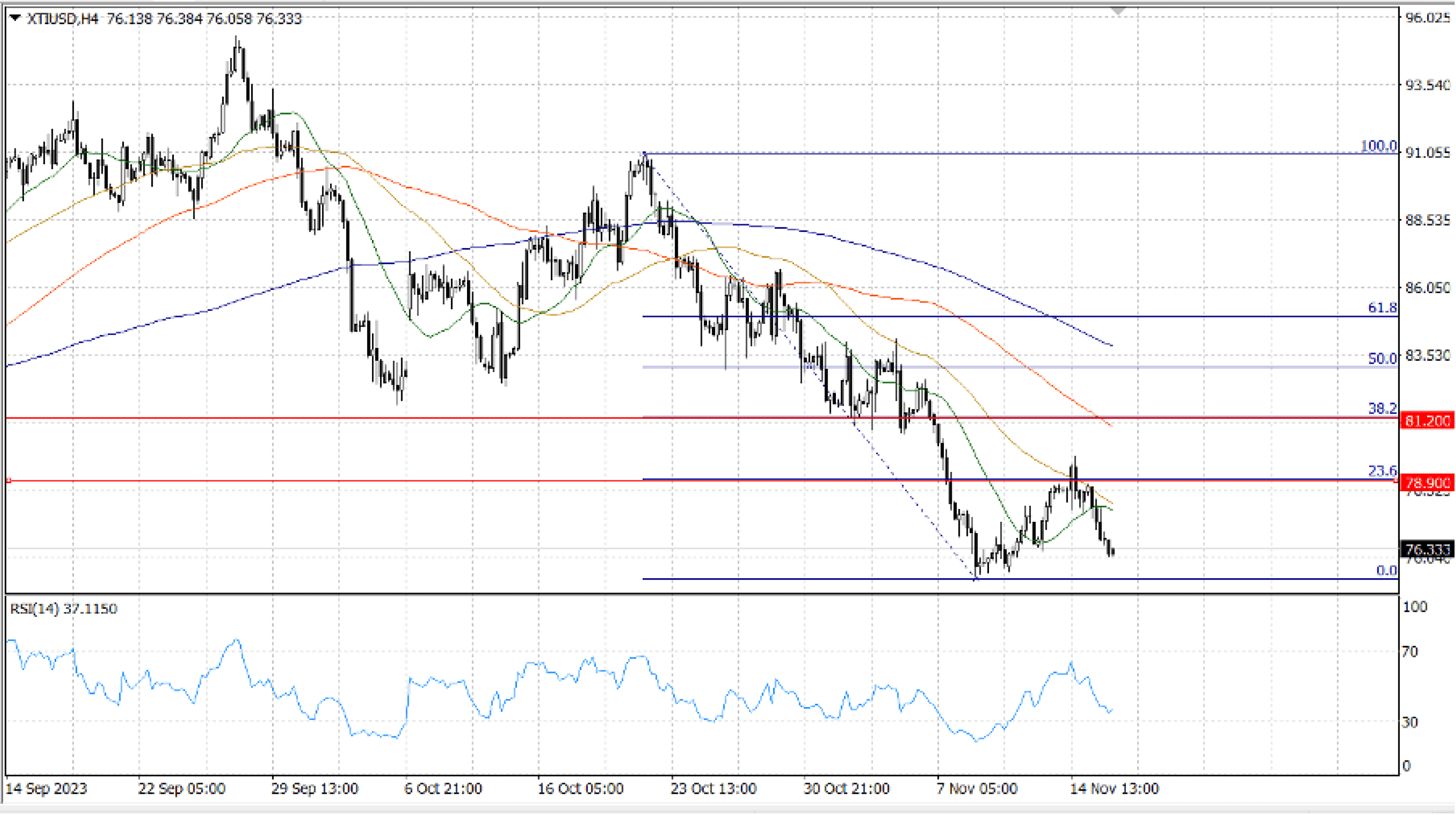Open the one-click trading arrow beside XTIUSD

[x=15, y=18]
